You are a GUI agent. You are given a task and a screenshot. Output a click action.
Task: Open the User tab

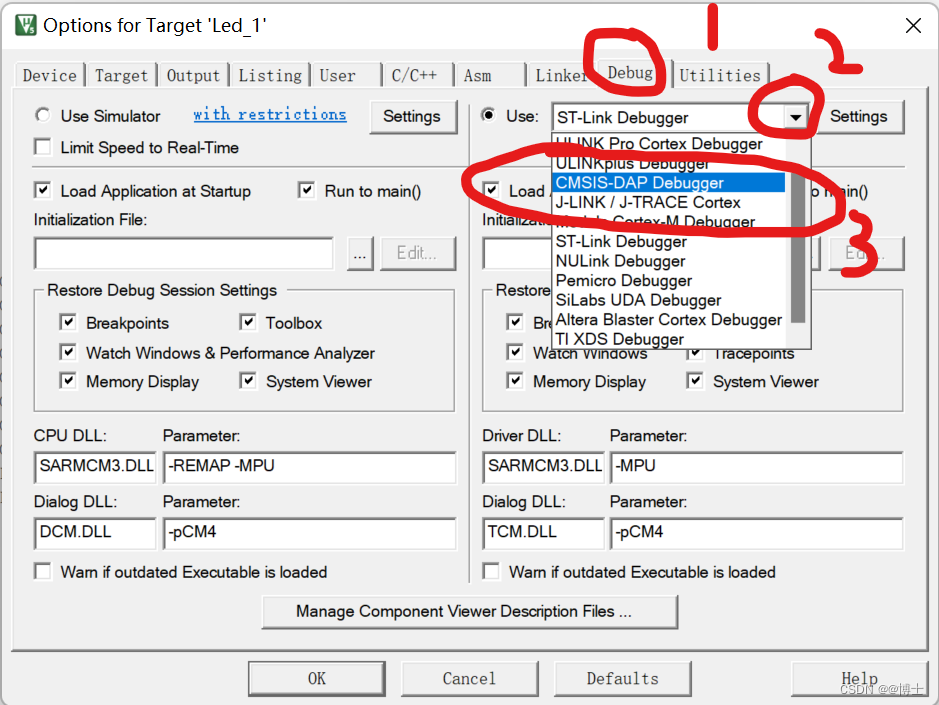pyautogui.click(x=346, y=75)
